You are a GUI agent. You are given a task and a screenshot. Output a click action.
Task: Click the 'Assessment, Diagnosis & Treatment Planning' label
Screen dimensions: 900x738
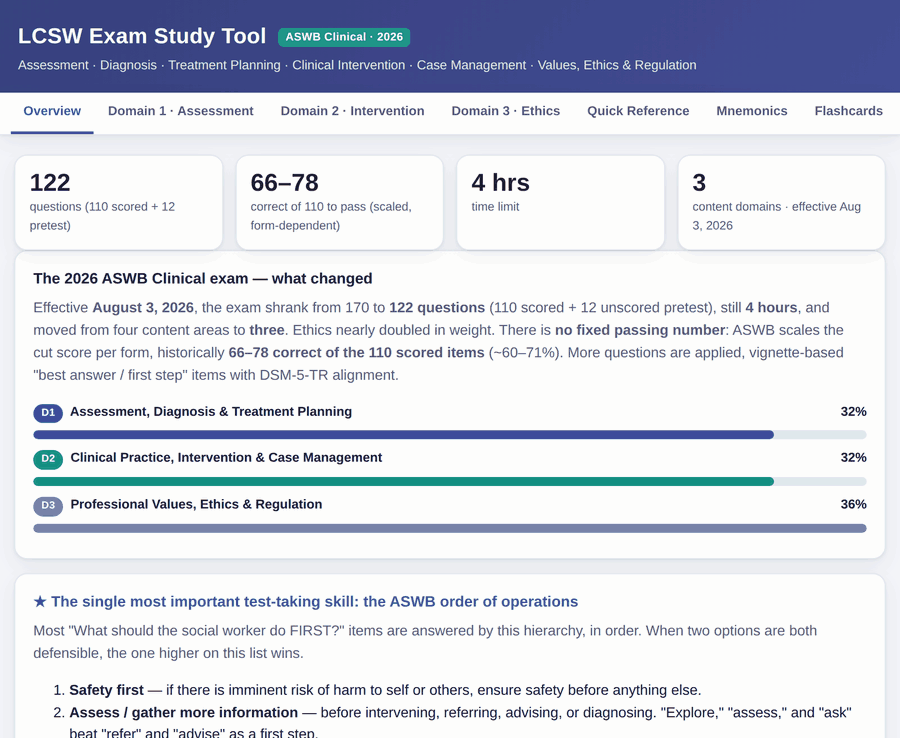coord(211,412)
